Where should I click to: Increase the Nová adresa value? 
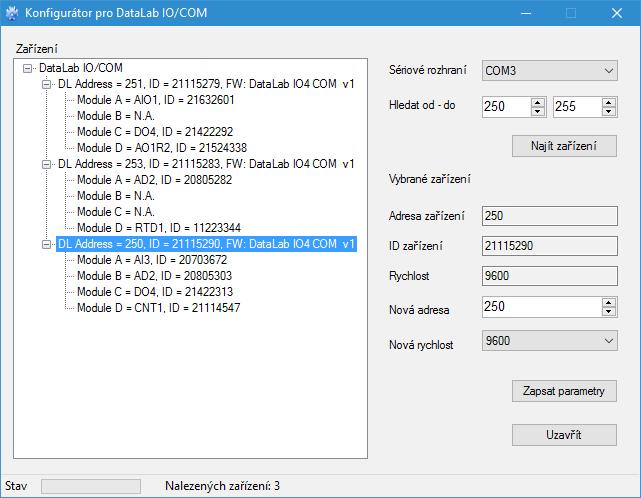(609, 303)
